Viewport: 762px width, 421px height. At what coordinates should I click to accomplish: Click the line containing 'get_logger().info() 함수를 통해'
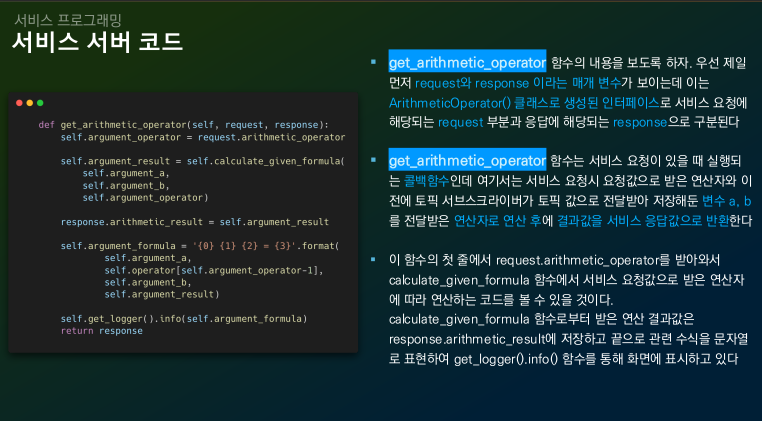pos(564,359)
